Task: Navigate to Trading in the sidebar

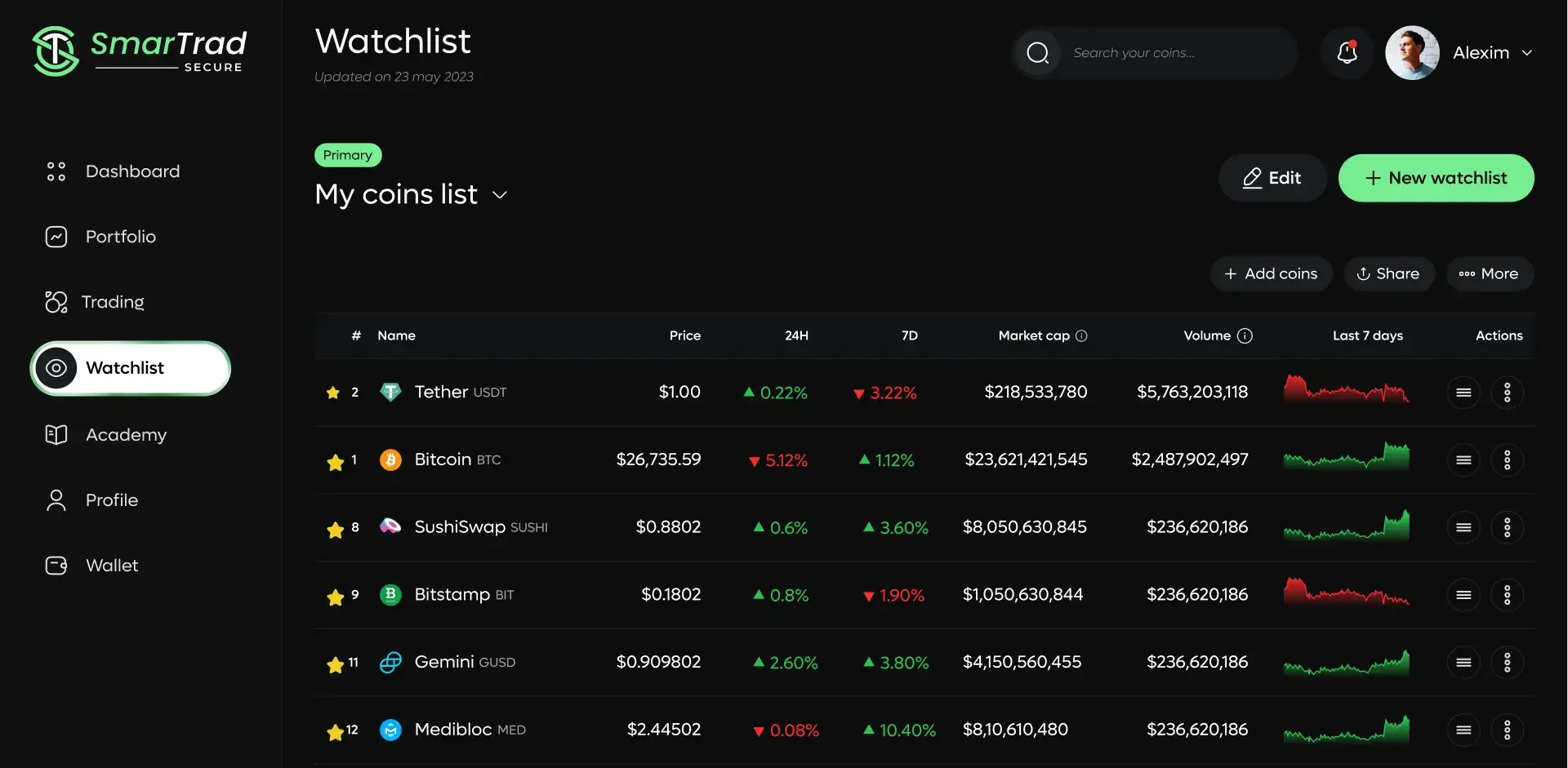Action: tap(96, 302)
